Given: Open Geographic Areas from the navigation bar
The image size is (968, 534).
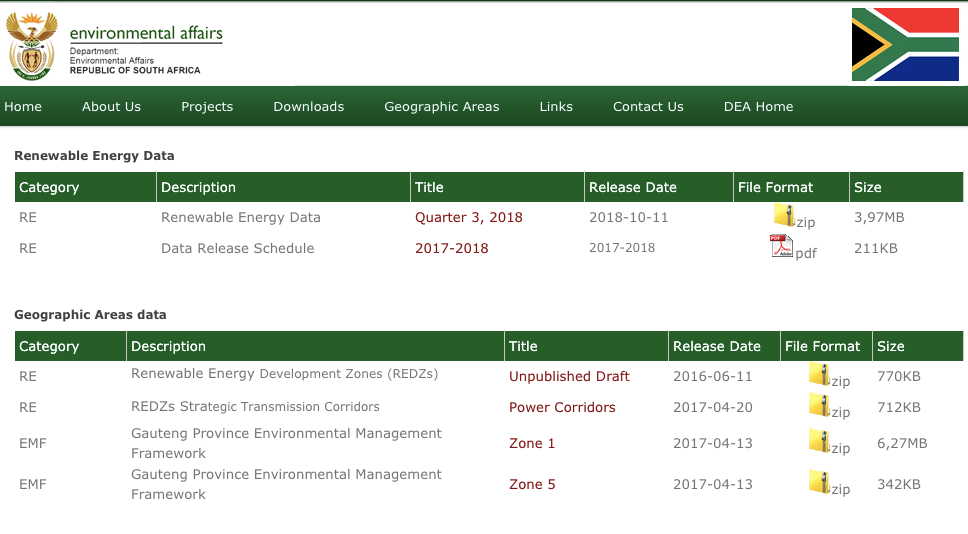Looking at the screenshot, I should point(442,107).
